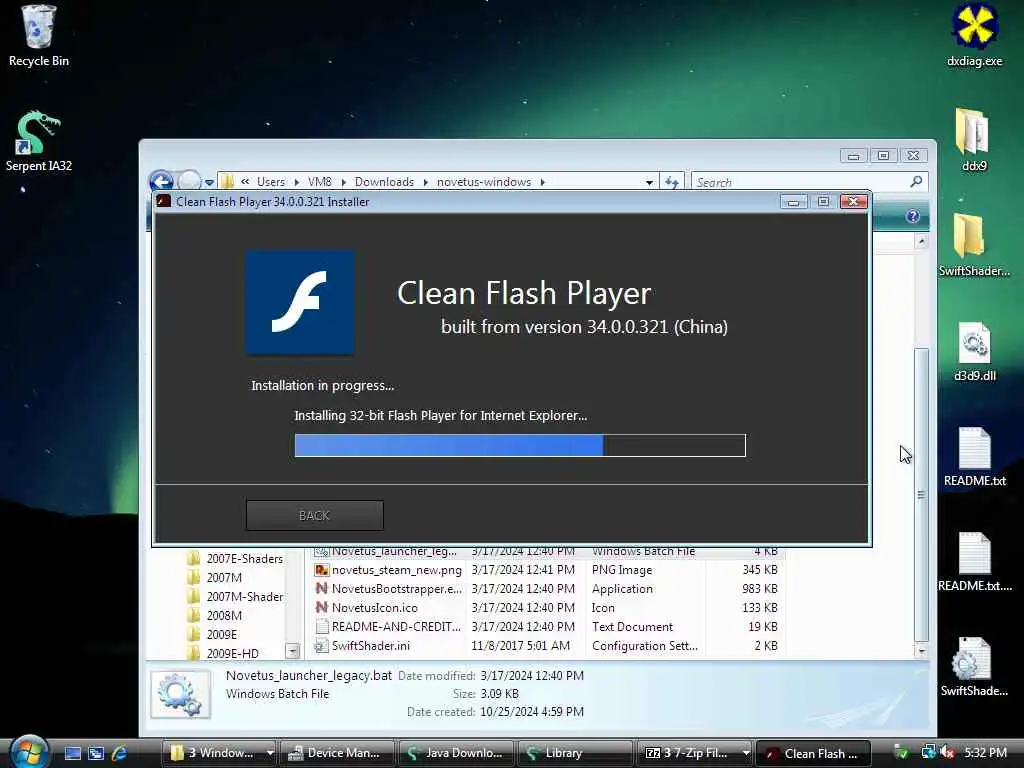Click the Explorer back navigation arrow

tap(161, 182)
